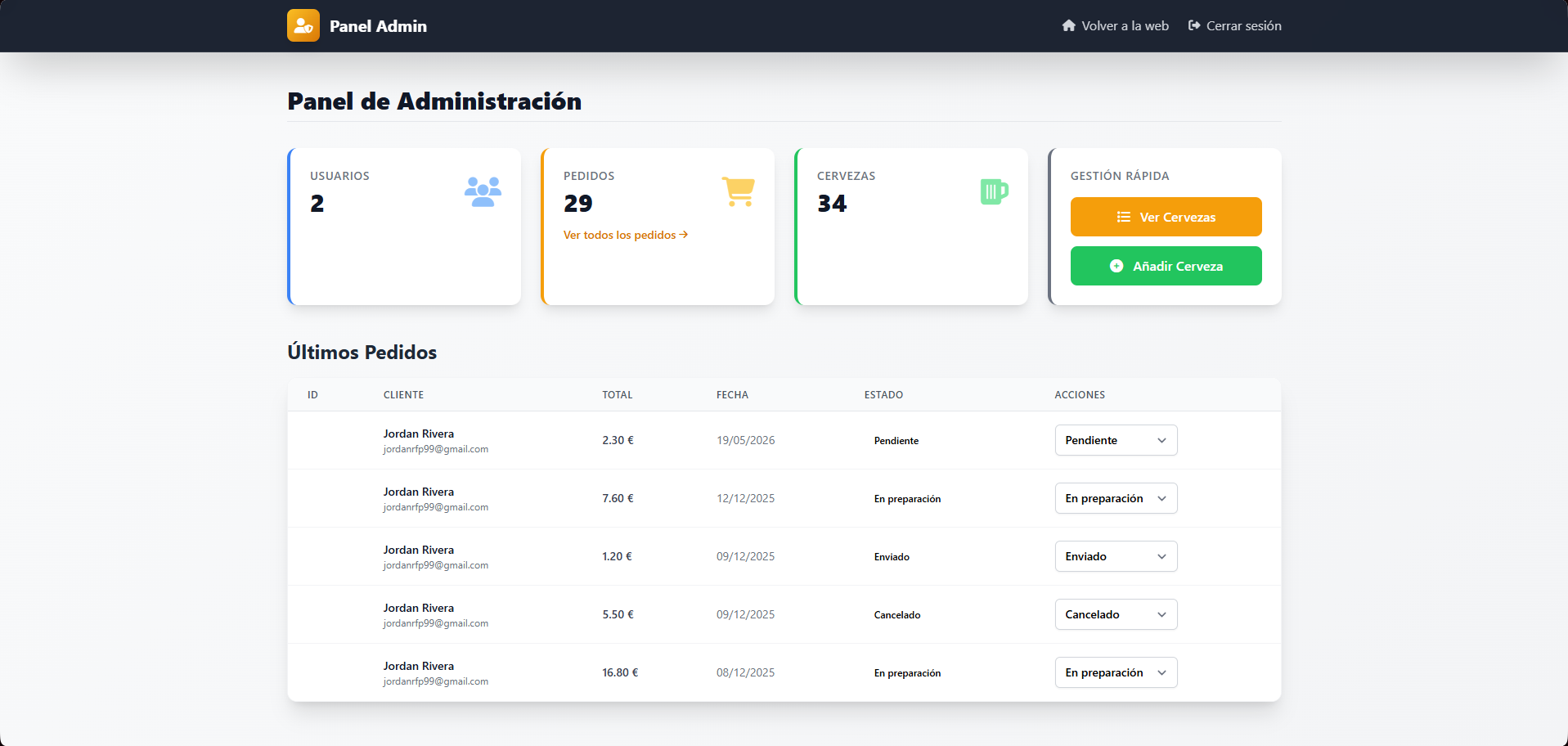Click the Cancelado status badge
The image size is (1568, 746).
coord(896,615)
